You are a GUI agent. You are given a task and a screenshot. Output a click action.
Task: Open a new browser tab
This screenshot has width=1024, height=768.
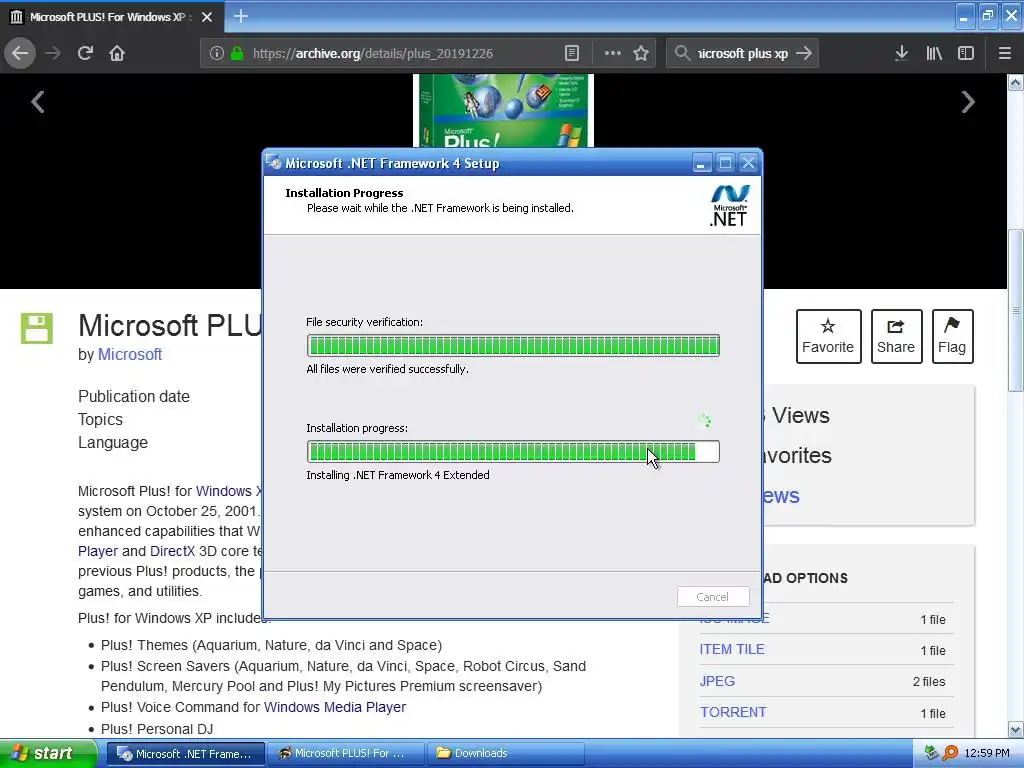(240, 16)
